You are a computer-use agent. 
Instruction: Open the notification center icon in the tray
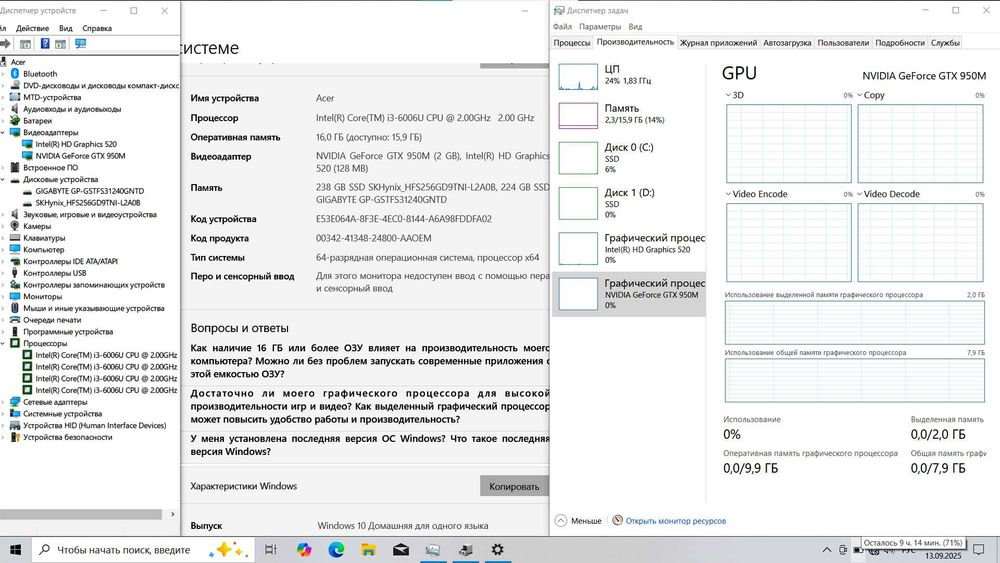[x=978, y=550]
